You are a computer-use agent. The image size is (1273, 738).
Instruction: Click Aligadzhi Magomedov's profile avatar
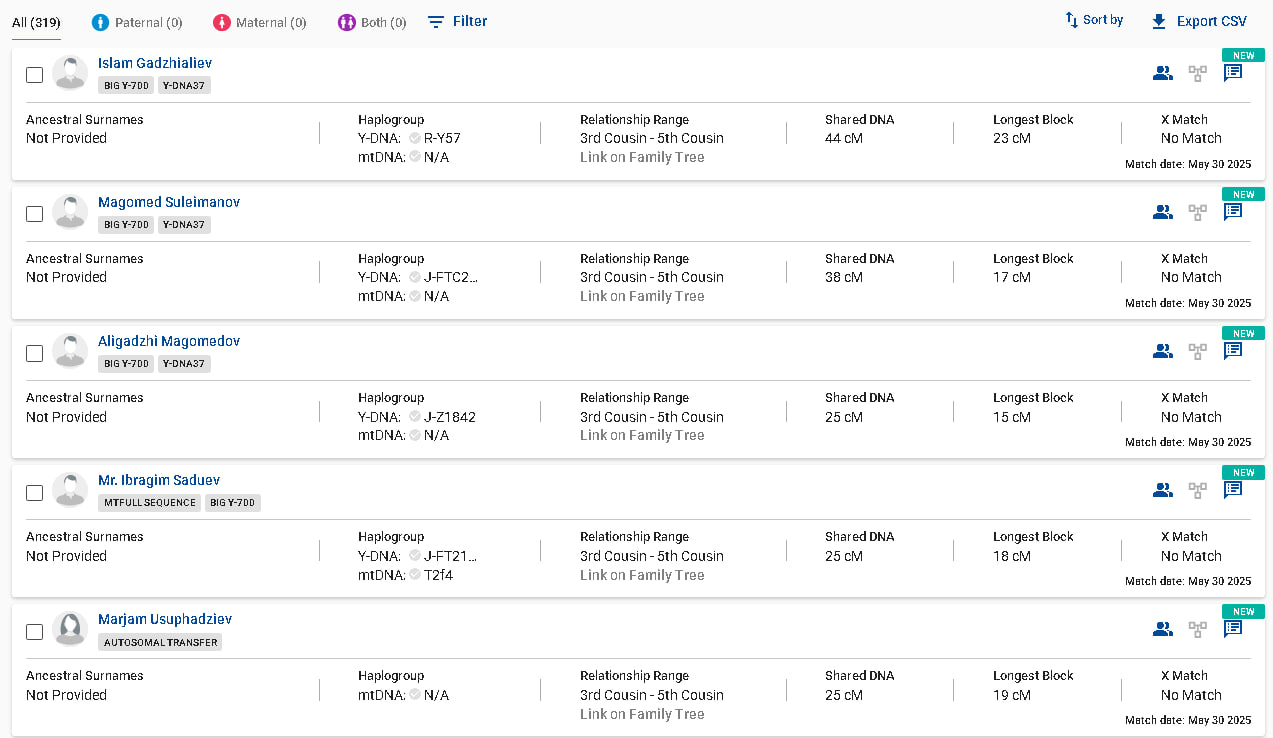pyautogui.click(x=70, y=351)
